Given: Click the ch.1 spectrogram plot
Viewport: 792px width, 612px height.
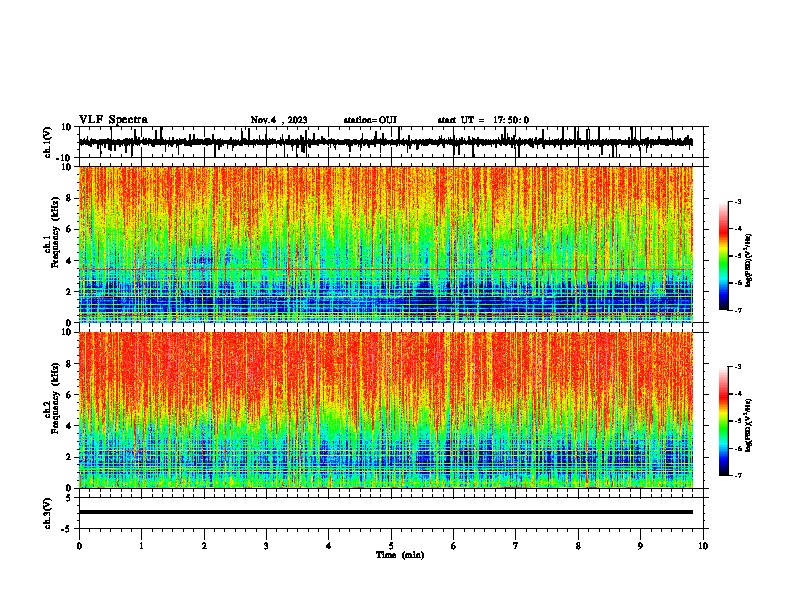Looking at the screenshot, I should click(386, 244).
